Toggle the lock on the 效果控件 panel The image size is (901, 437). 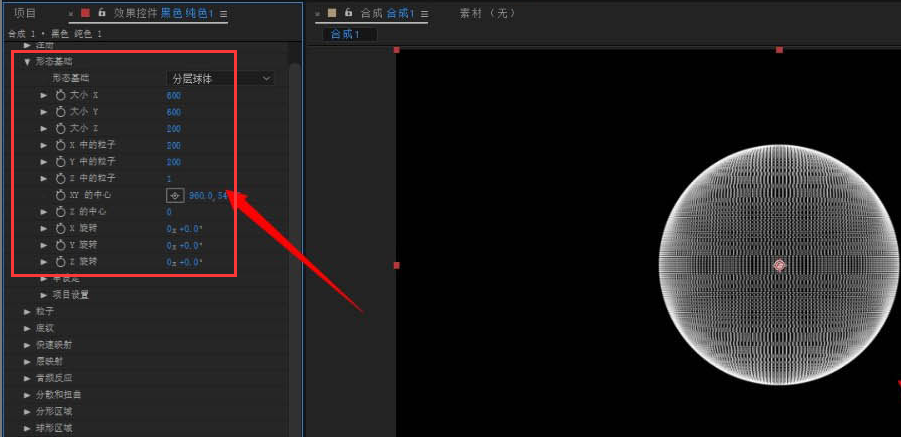pos(102,13)
